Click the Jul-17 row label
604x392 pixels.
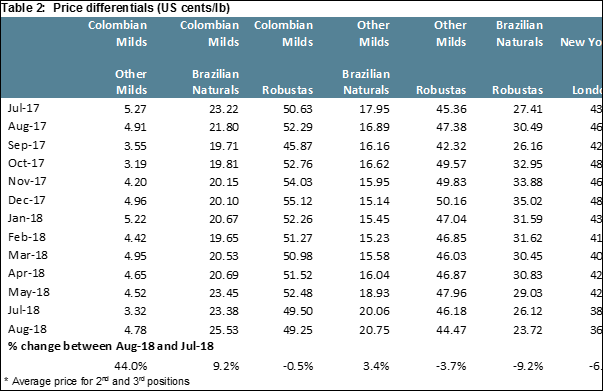tap(23, 108)
